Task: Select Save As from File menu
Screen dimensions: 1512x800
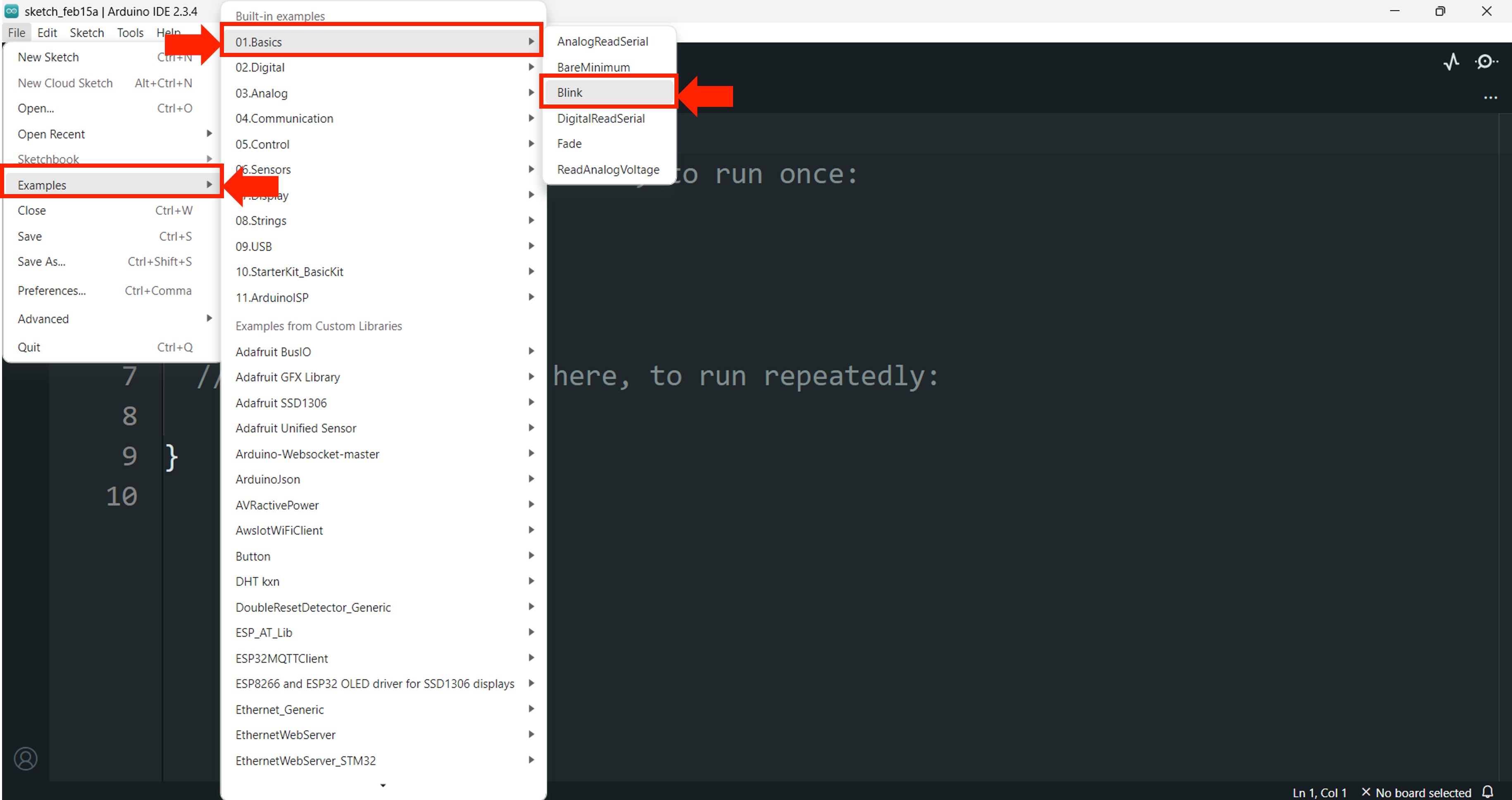Action: [x=42, y=261]
